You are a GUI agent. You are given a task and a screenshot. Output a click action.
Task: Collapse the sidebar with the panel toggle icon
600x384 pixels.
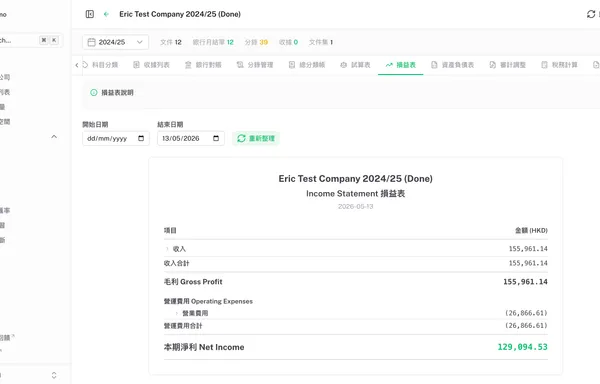pos(90,14)
